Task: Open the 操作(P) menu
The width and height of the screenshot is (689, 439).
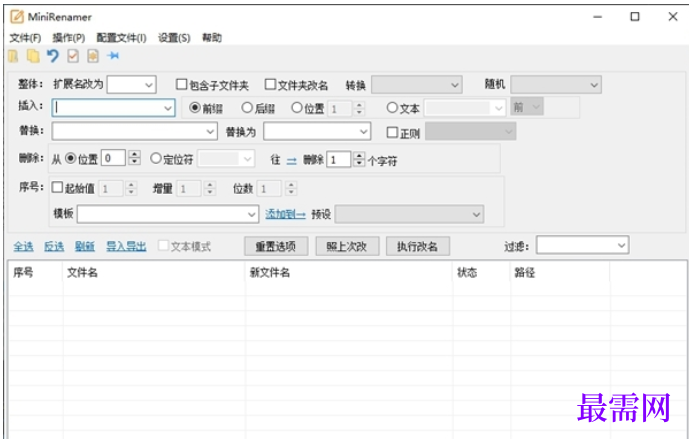Action: point(69,38)
